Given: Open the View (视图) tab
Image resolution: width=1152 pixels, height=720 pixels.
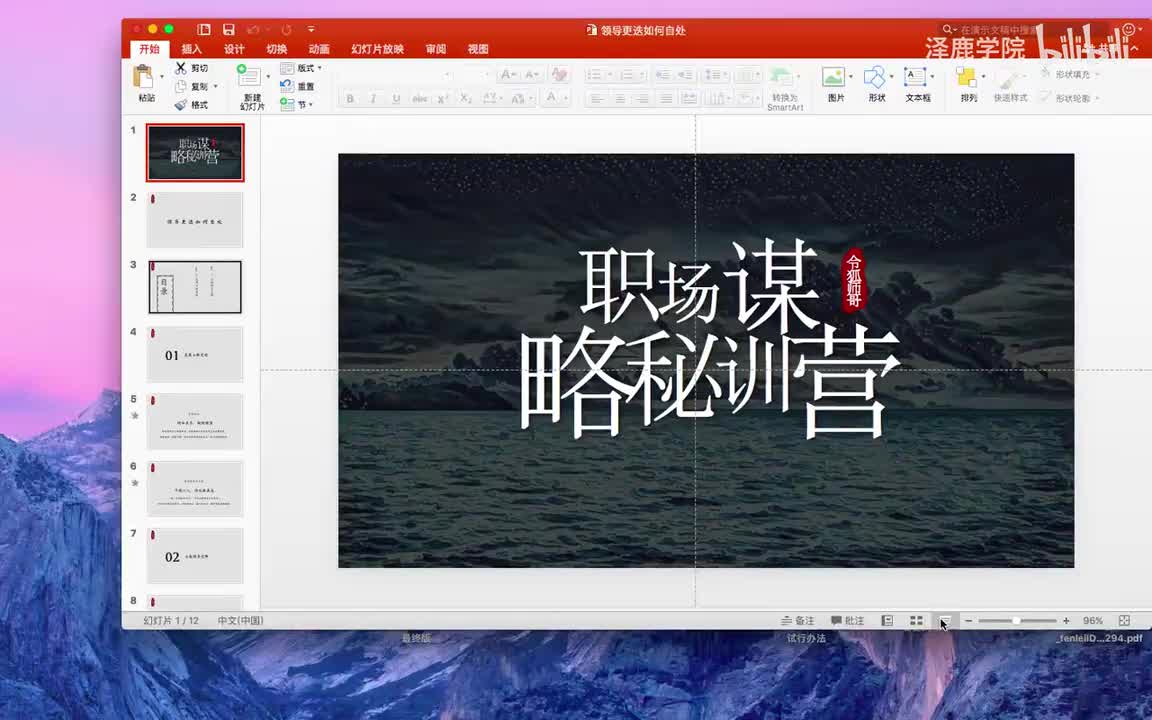Looking at the screenshot, I should point(478,49).
